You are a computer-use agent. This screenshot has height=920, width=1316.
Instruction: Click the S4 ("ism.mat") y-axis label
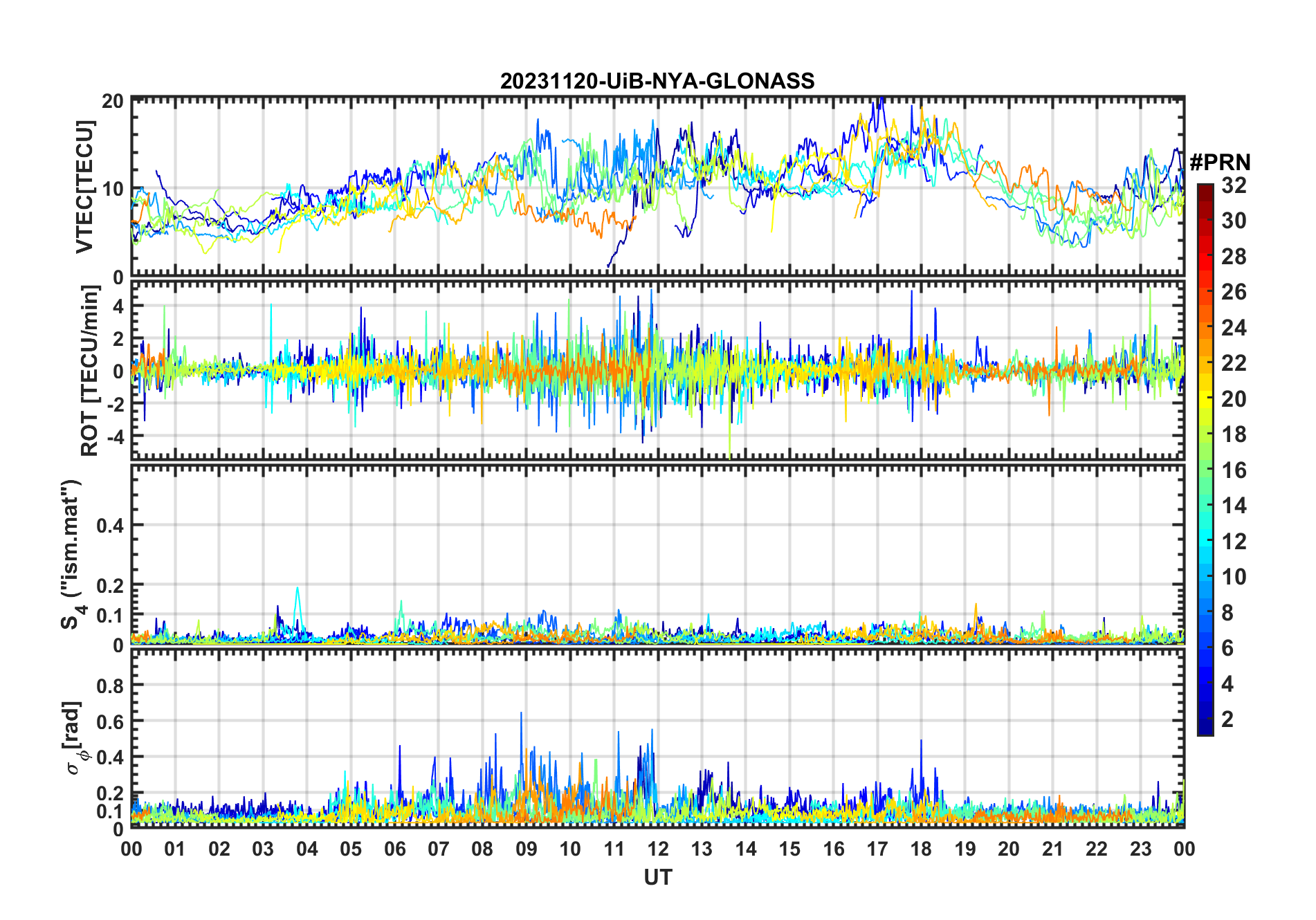coord(72,554)
